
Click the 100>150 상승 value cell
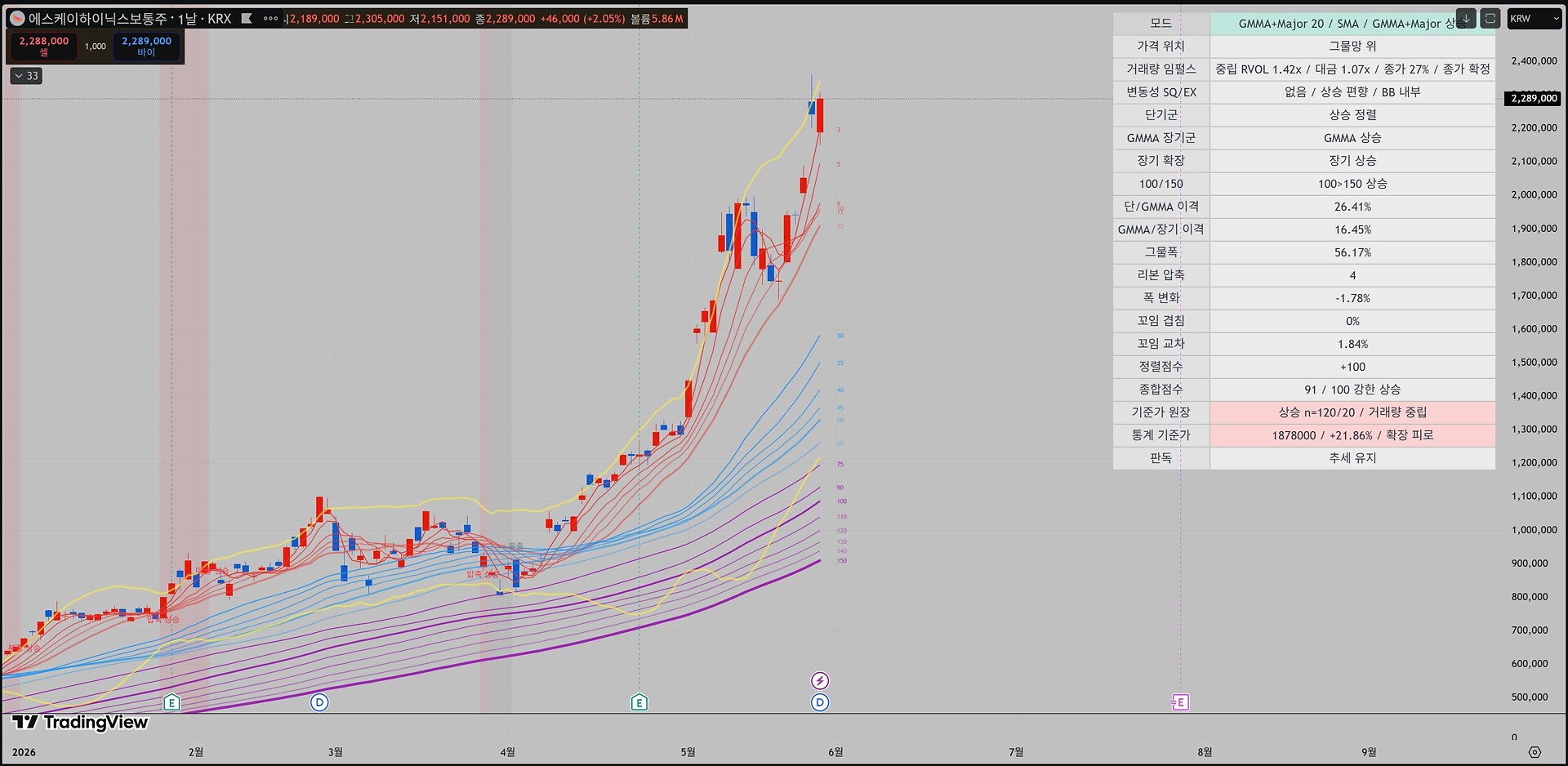pos(1352,184)
